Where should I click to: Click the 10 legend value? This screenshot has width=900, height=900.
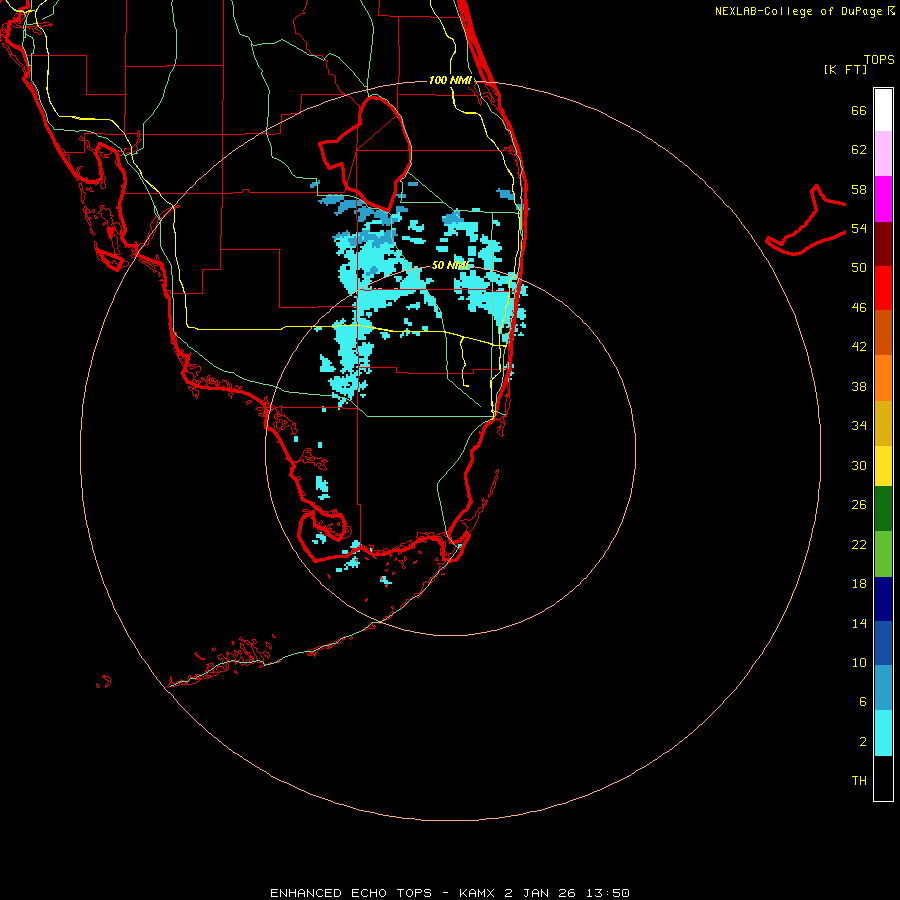pyautogui.click(x=859, y=662)
